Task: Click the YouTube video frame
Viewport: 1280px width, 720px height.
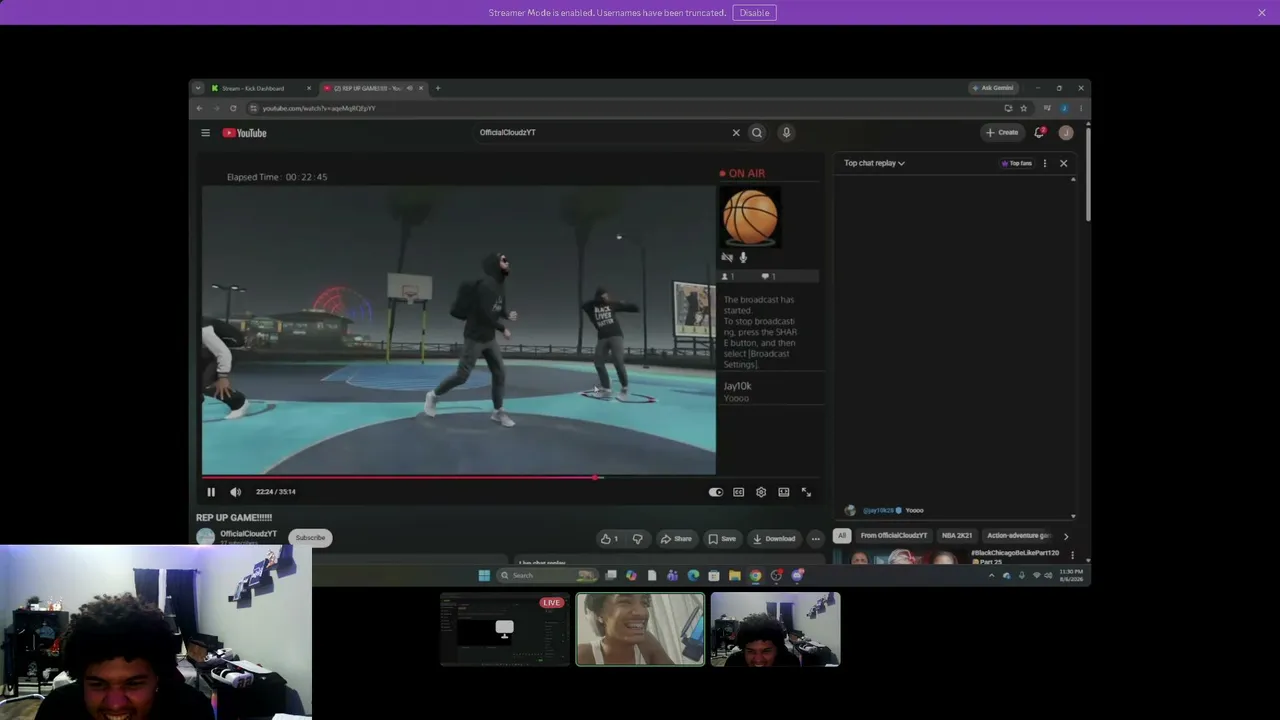Action: (458, 329)
